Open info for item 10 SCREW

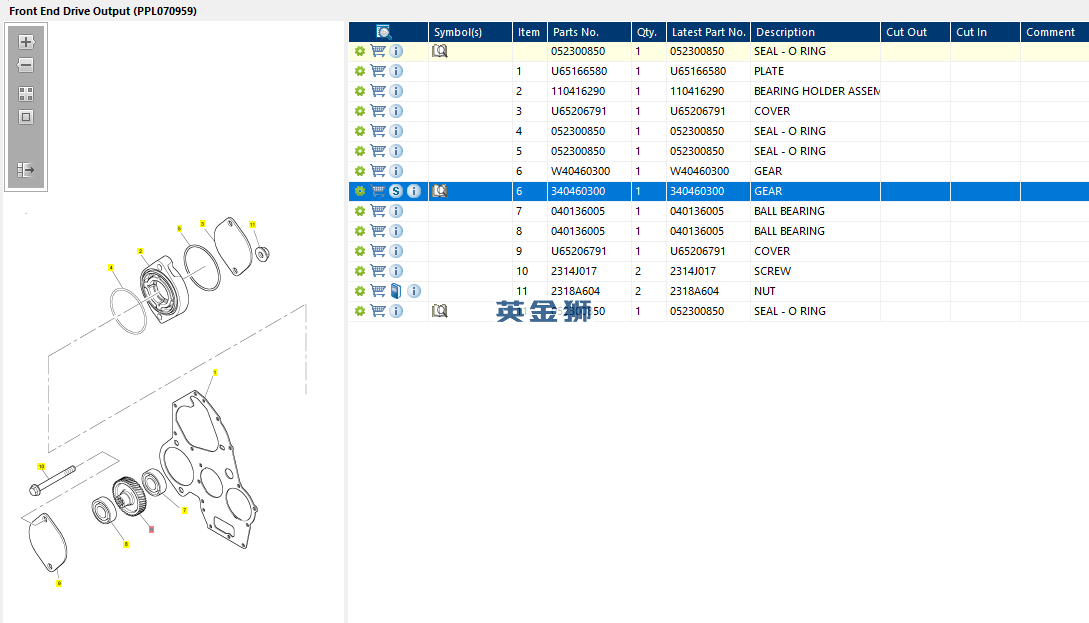396,271
